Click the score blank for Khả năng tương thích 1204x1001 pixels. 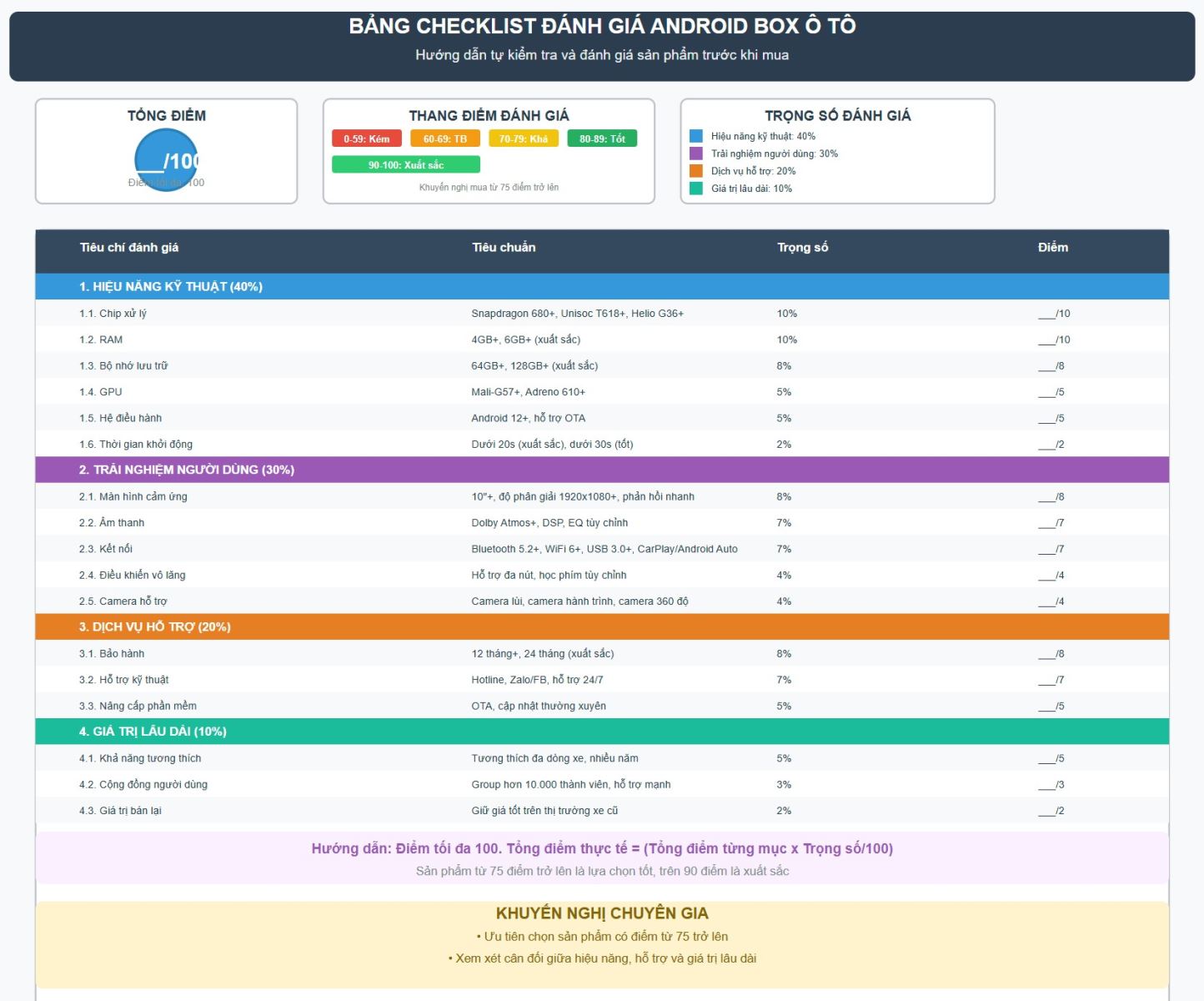(1051, 758)
